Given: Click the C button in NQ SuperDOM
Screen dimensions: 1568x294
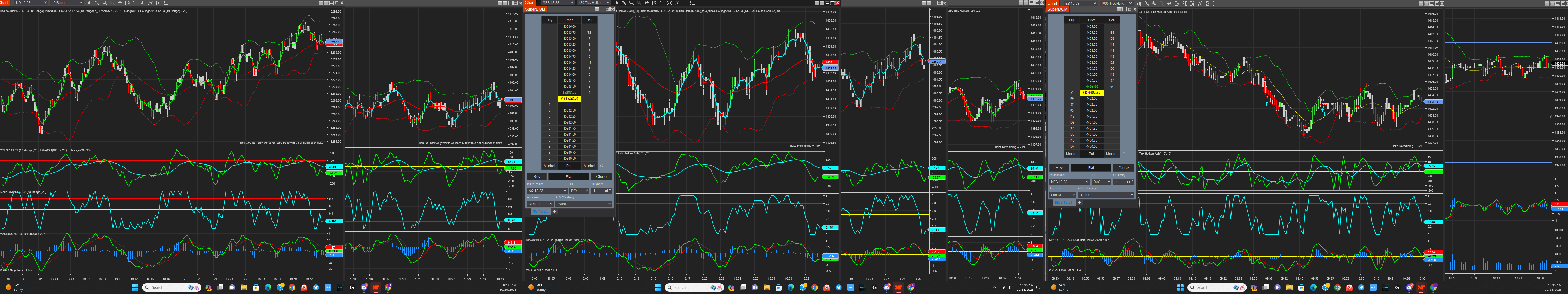Looking at the screenshot, I should point(601,166).
